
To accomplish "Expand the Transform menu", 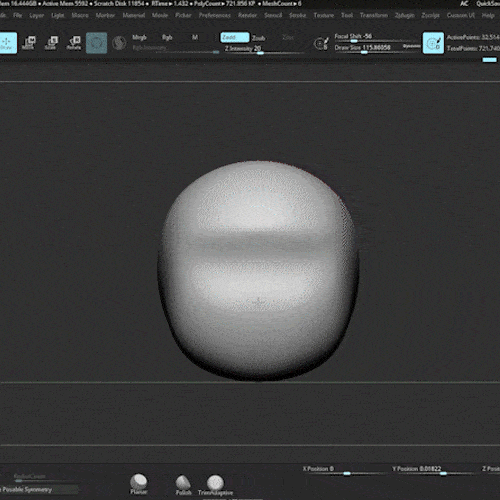I will [374, 15].
